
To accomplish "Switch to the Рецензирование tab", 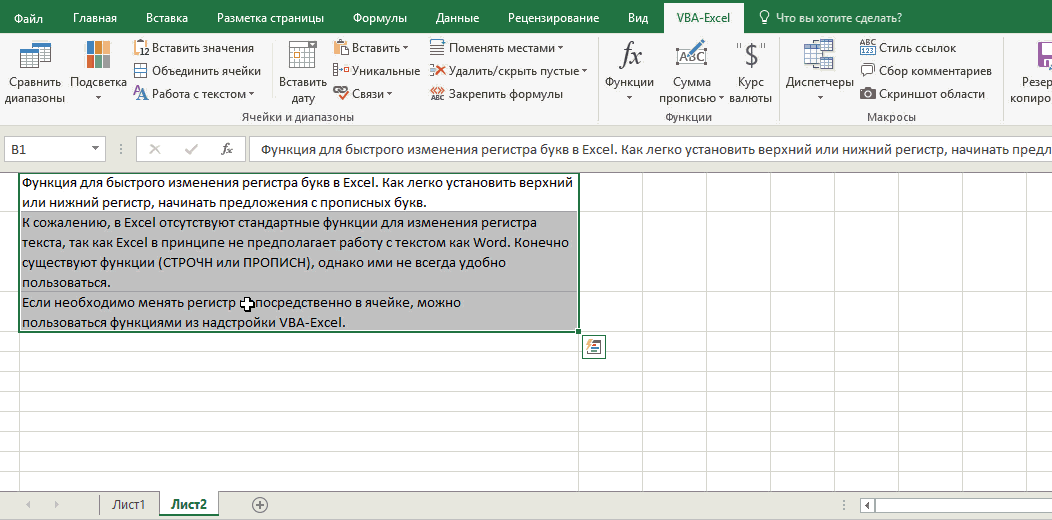I will tap(554, 18).
